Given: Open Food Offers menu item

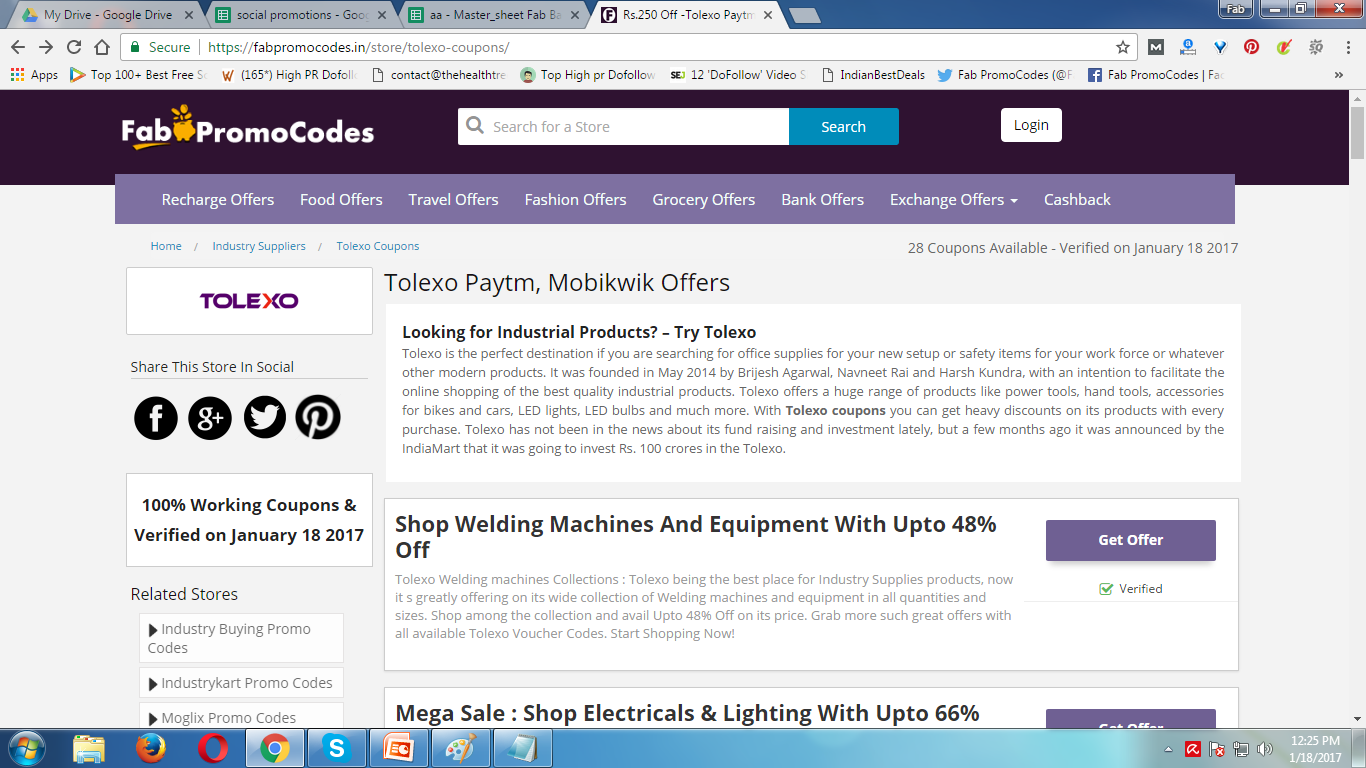Looking at the screenshot, I should (x=341, y=200).
